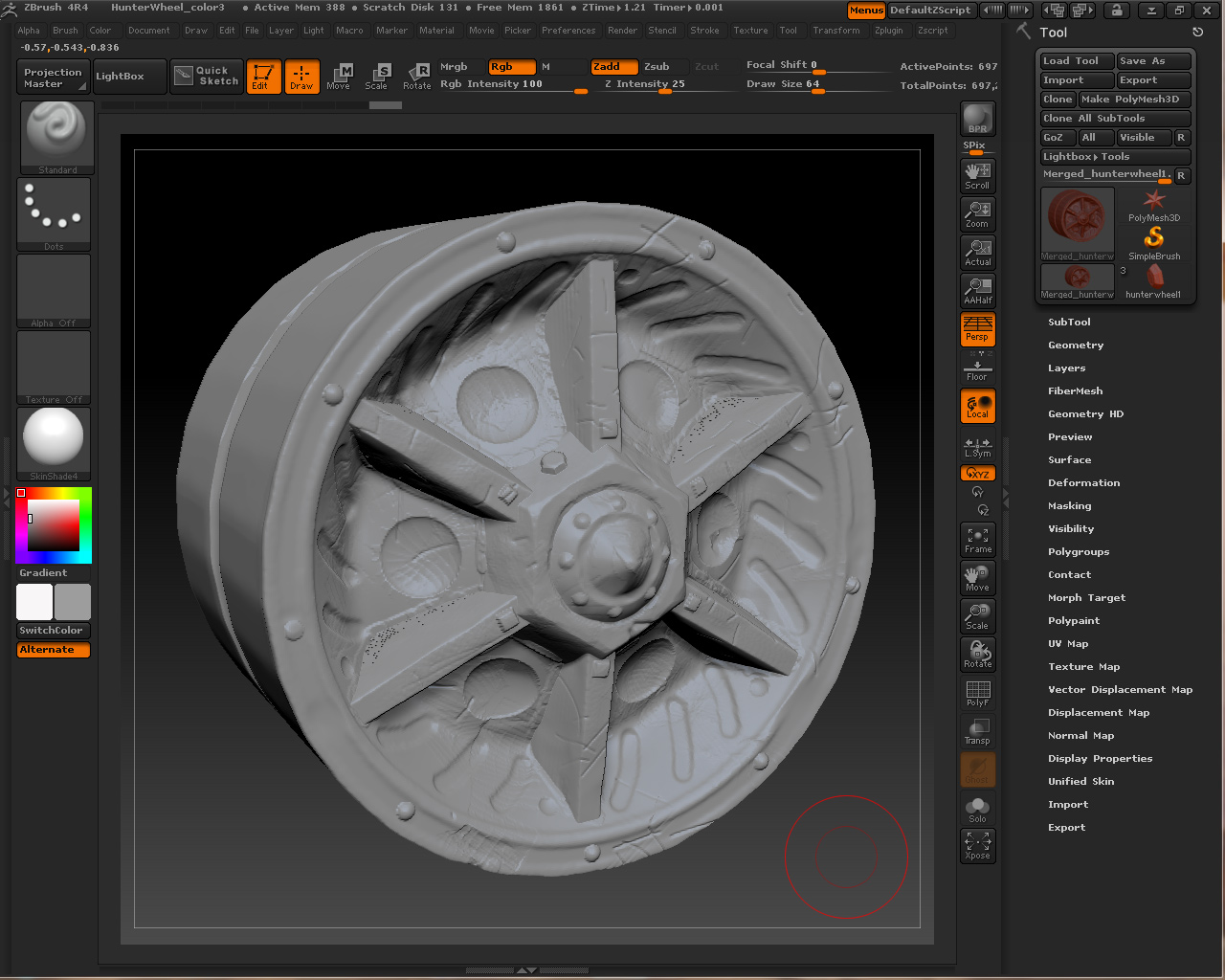Click the Zoom canvas icon
Screen dimensions: 1225x980
[x=977, y=213]
